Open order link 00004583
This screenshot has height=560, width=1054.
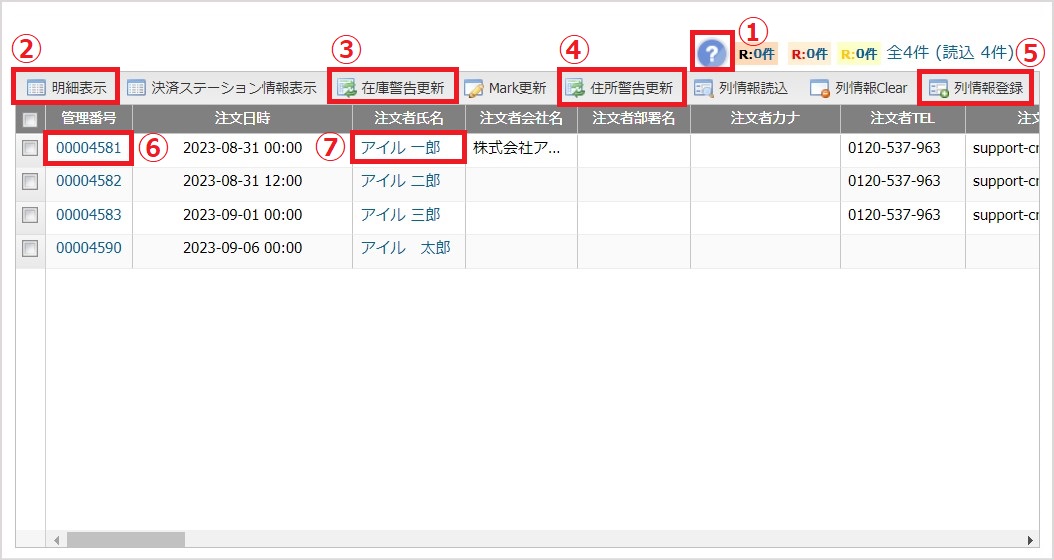coord(89,214)
